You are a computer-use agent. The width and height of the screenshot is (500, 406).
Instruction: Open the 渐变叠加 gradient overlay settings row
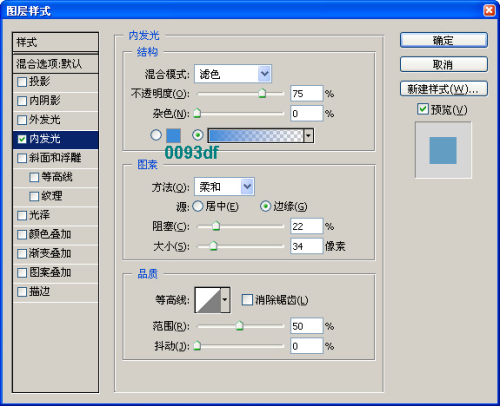pos(55,254)
